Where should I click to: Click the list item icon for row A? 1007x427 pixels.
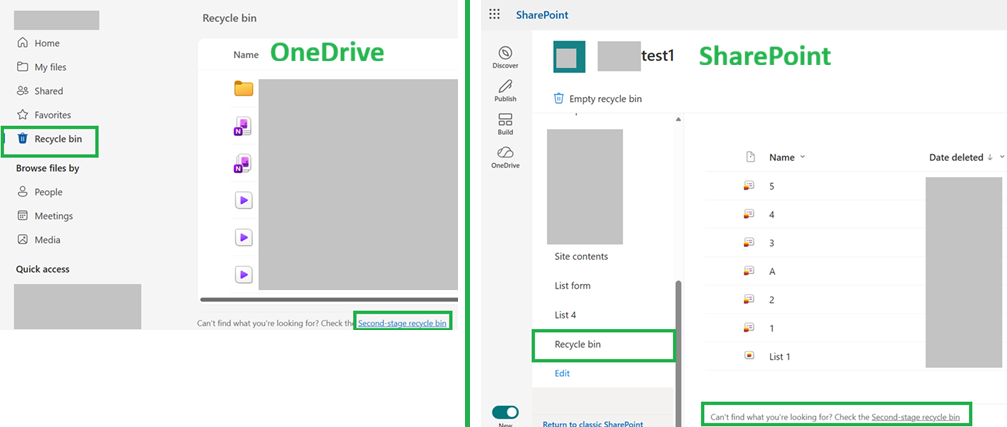coord(748,271)
